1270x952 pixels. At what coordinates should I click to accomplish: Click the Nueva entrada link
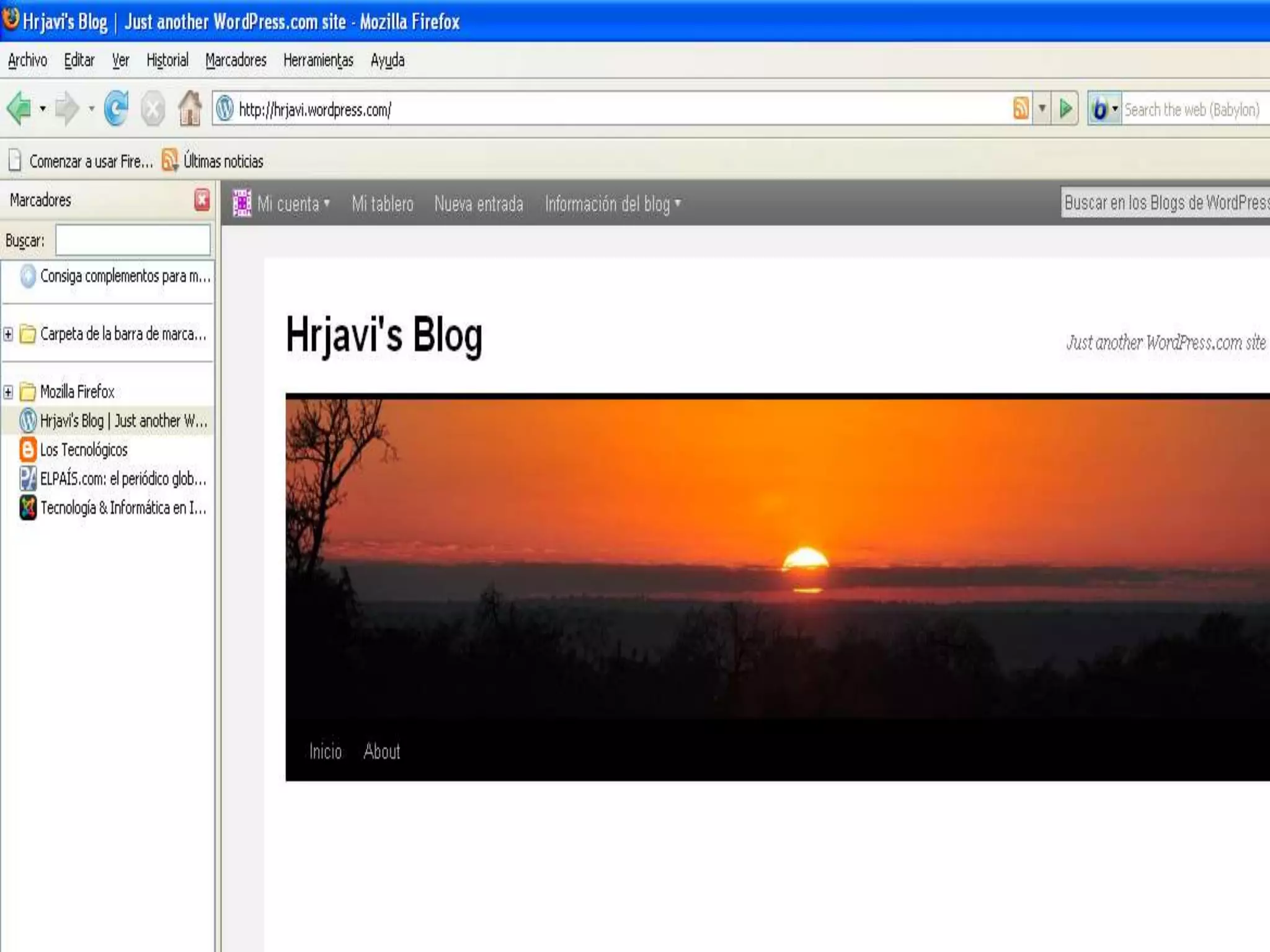point(479,204)
